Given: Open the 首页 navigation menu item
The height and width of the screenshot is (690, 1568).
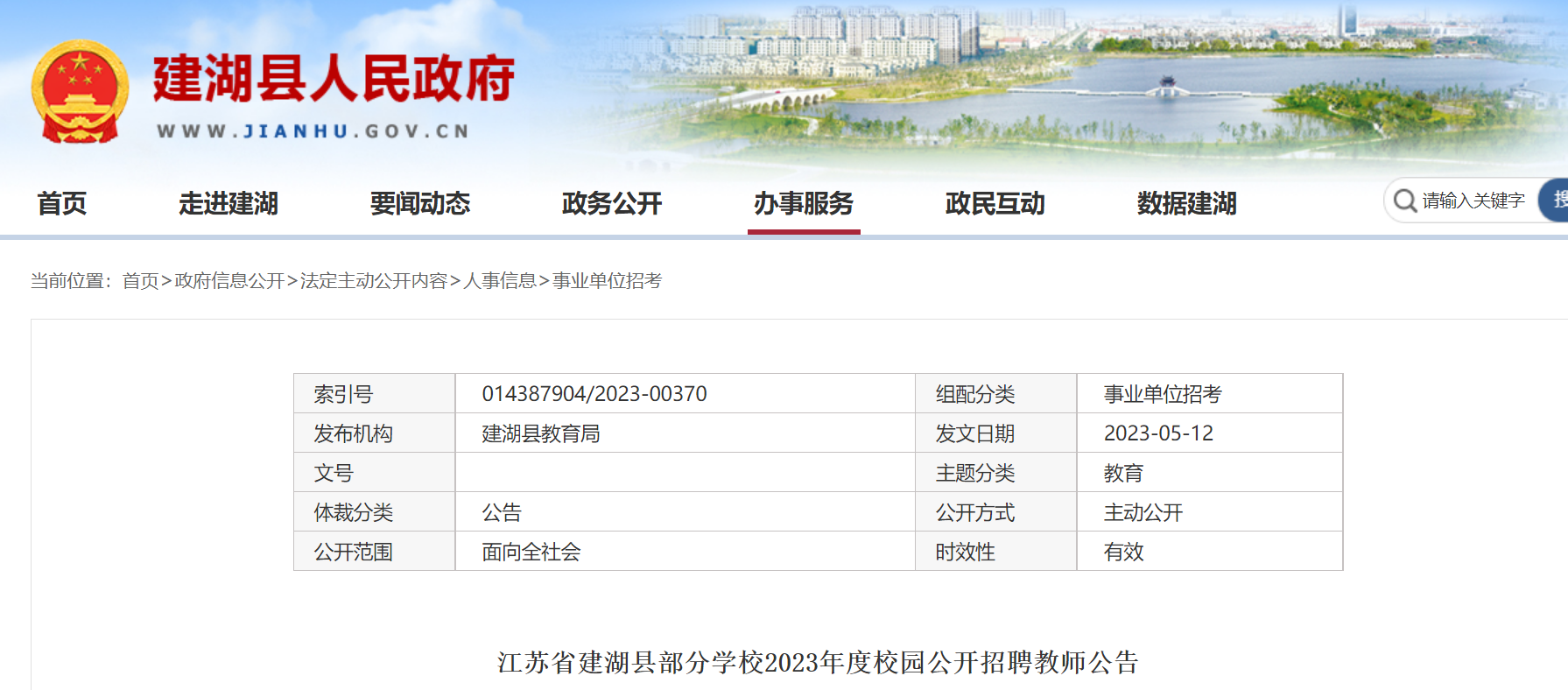Looking at the screenshot, I should coord(61,204).
